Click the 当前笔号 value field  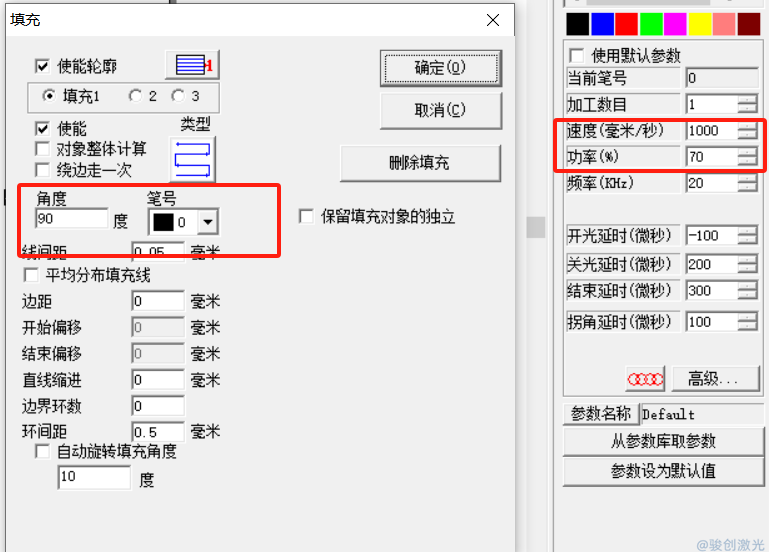[x=722, y=78]
